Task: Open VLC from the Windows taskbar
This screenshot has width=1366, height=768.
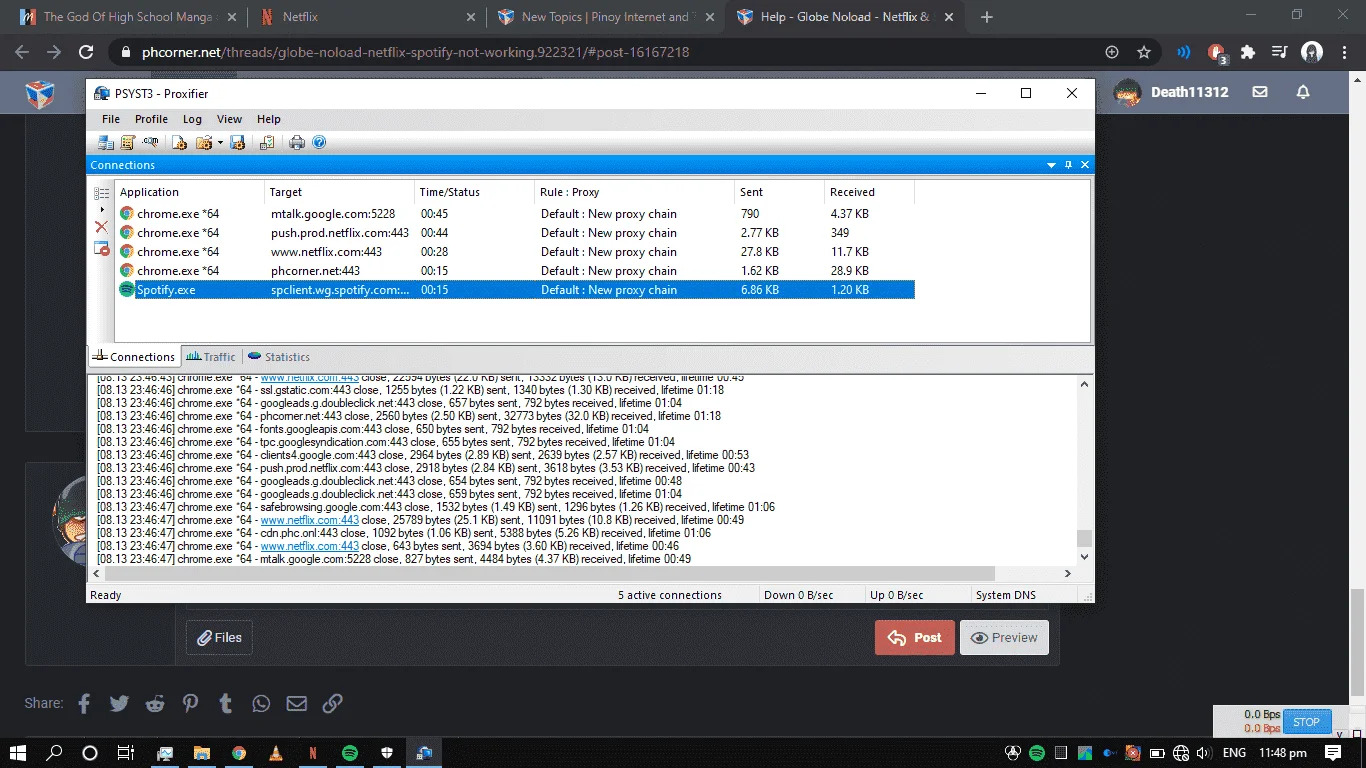Action: tap(276, 752)
